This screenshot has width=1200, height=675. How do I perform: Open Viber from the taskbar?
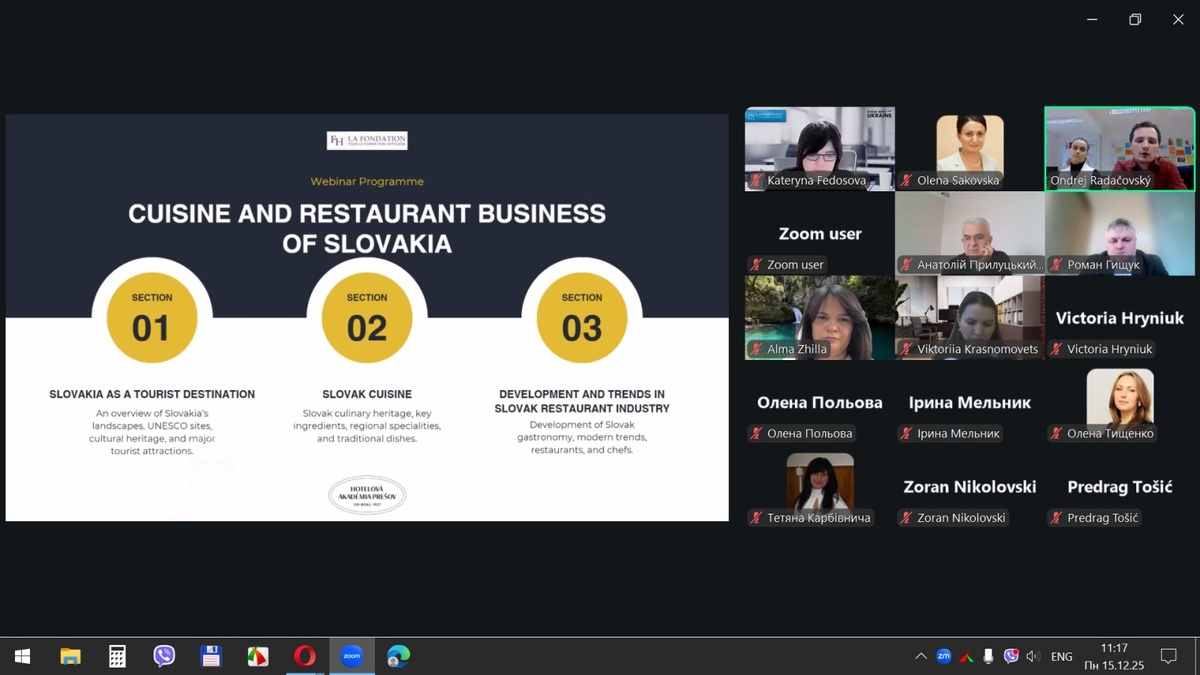(x=164, y=656)
